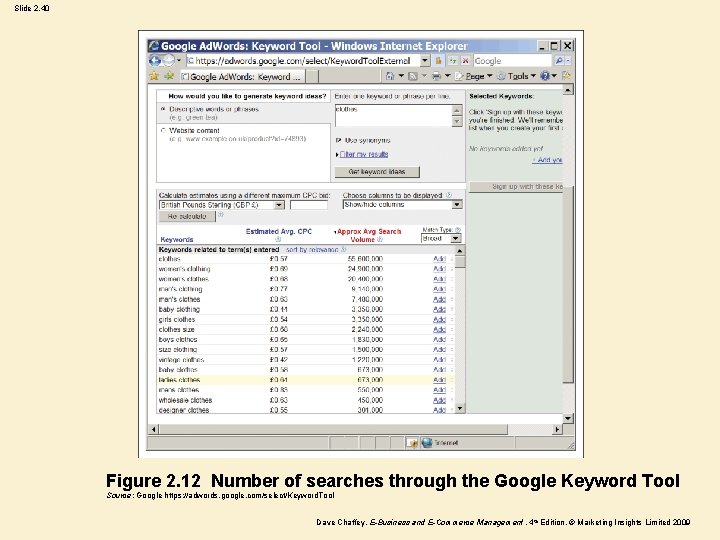The image size is (720, 540).
Task: Click the page horizontal scrollbar thumb
Action: click(333, 429)
